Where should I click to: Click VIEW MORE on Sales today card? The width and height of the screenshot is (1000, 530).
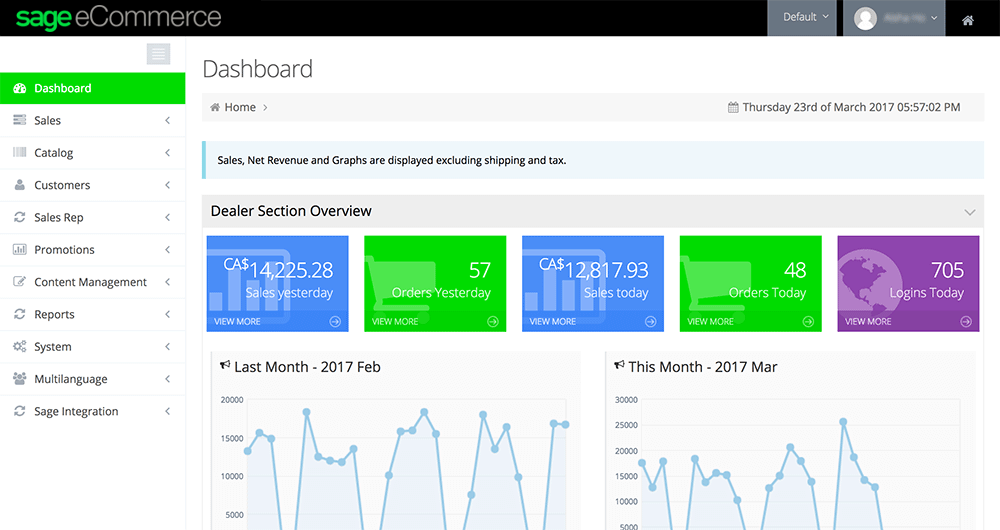(x=552, y=321)
